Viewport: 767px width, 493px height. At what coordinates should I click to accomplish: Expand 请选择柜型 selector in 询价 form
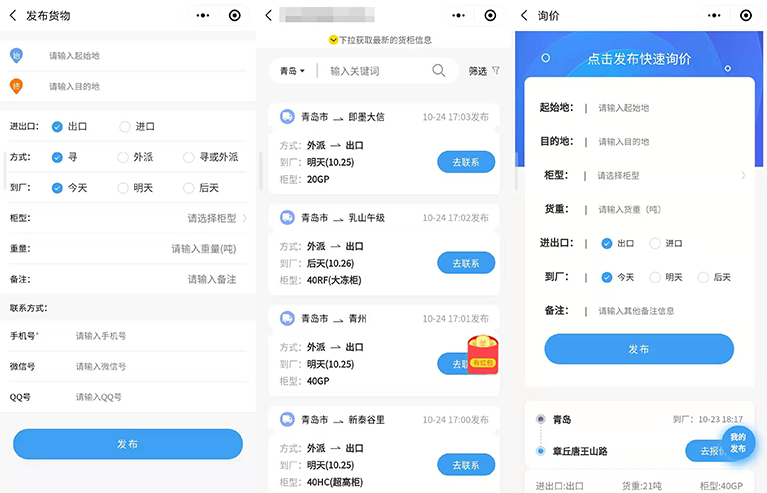pyautogui.click(x=668, y=175)
